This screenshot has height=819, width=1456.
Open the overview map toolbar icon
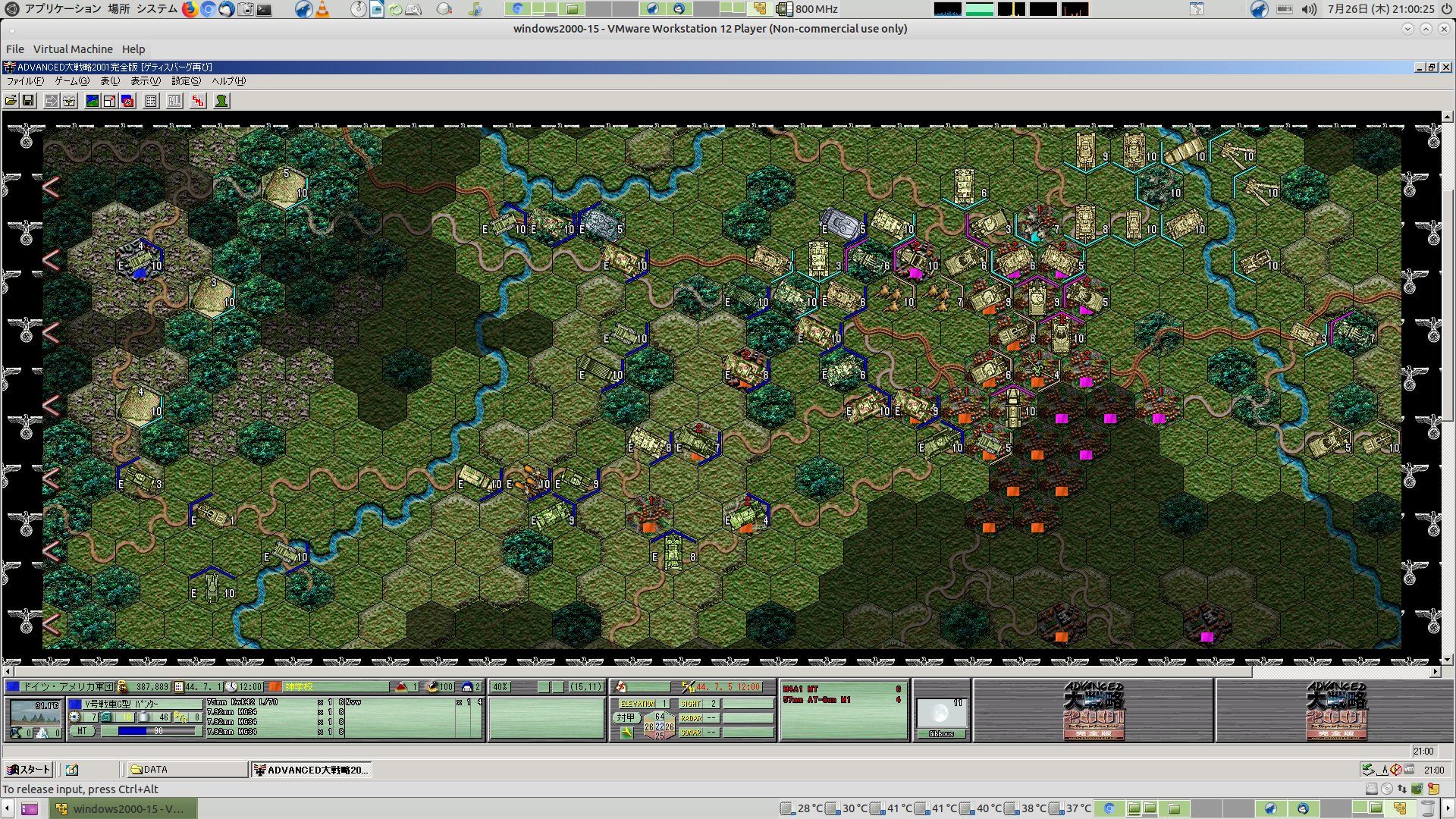(x=93, y=101)
